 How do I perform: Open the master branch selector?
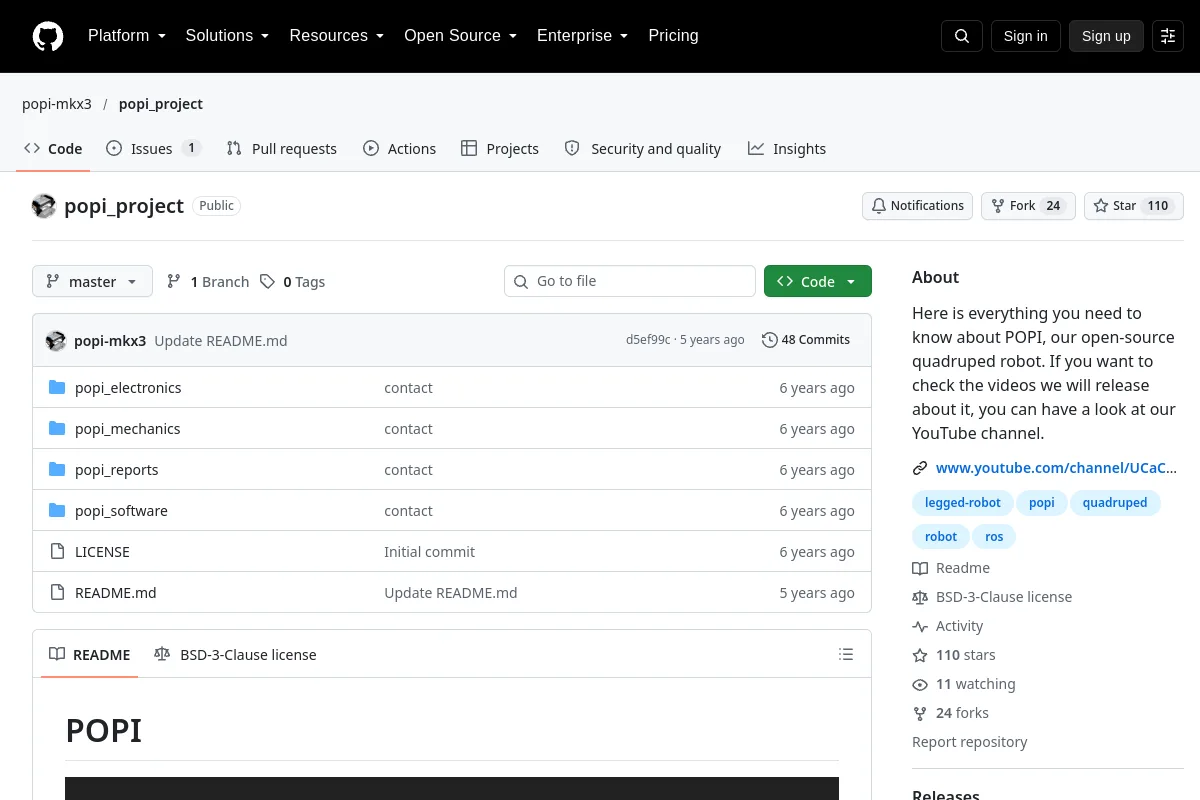92,282
